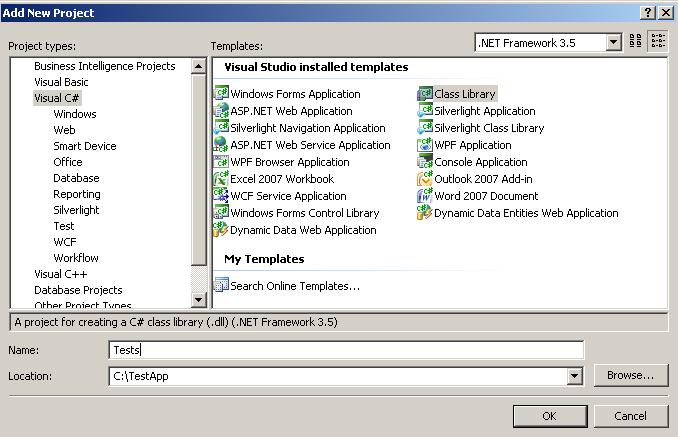Pick the Console Application template icon
This screenshot has width=678, height=437.
pyautogui.click(x=425, y=162)
